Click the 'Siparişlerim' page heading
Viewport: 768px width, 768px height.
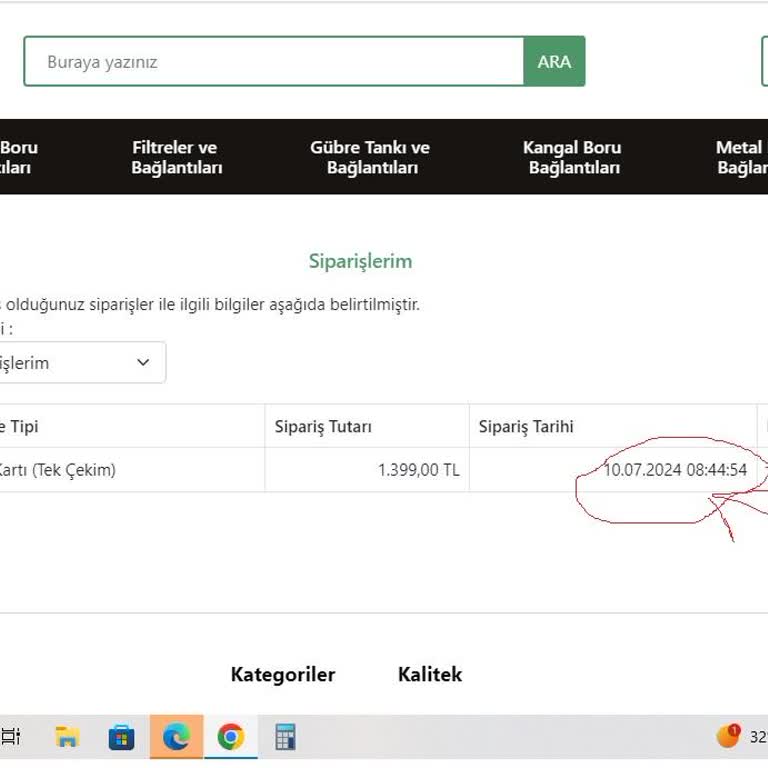360,261
